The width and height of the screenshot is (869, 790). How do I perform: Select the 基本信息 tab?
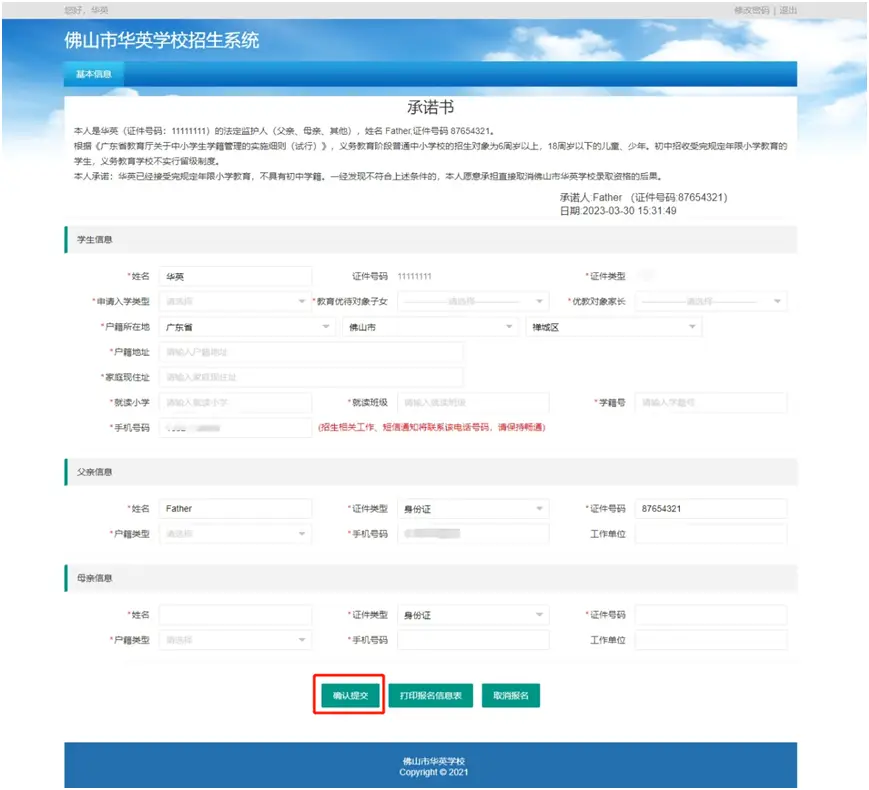point(92,73)
